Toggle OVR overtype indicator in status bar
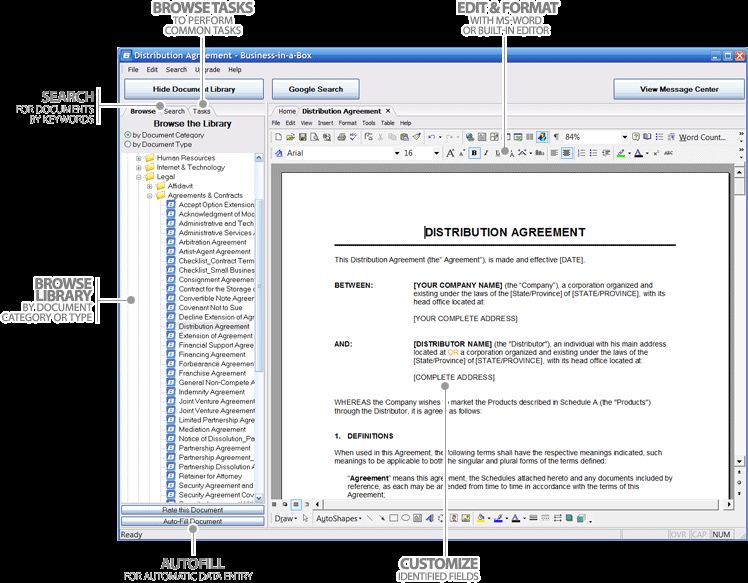The width and height of the screenshot is (748, 583). (678, 534)
